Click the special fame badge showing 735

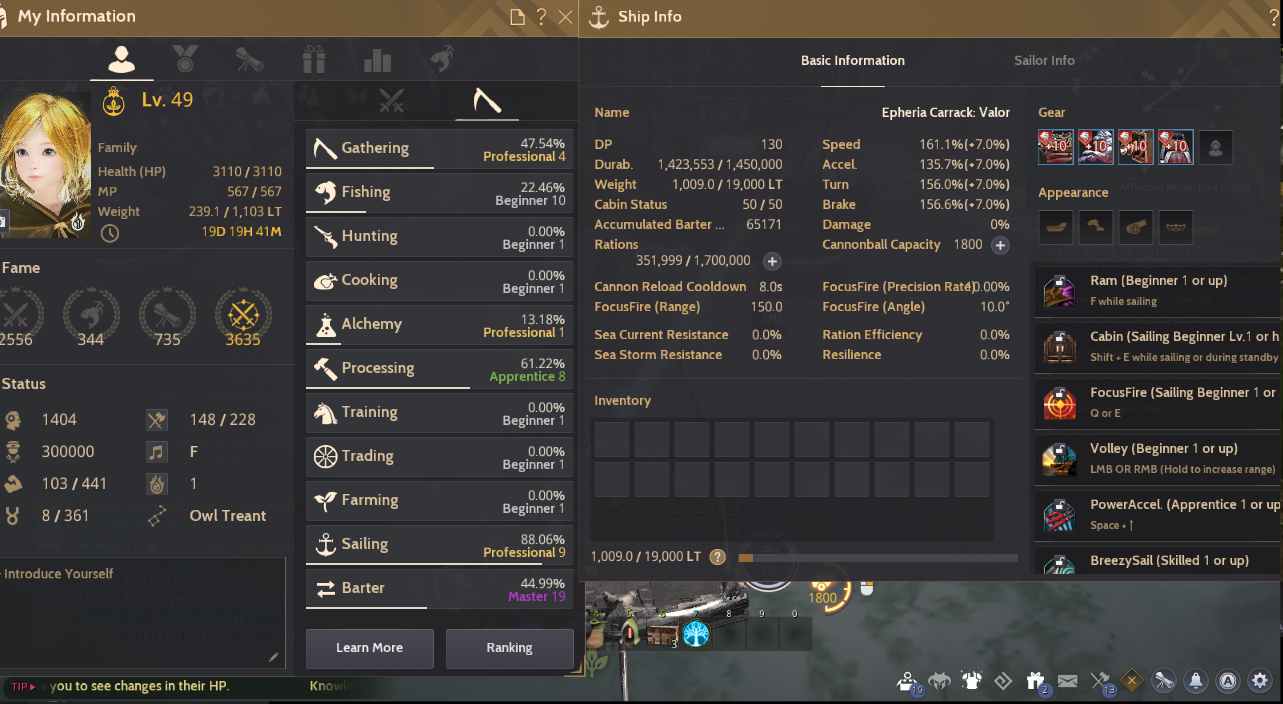pyautogui.click(x=167, y=314)
